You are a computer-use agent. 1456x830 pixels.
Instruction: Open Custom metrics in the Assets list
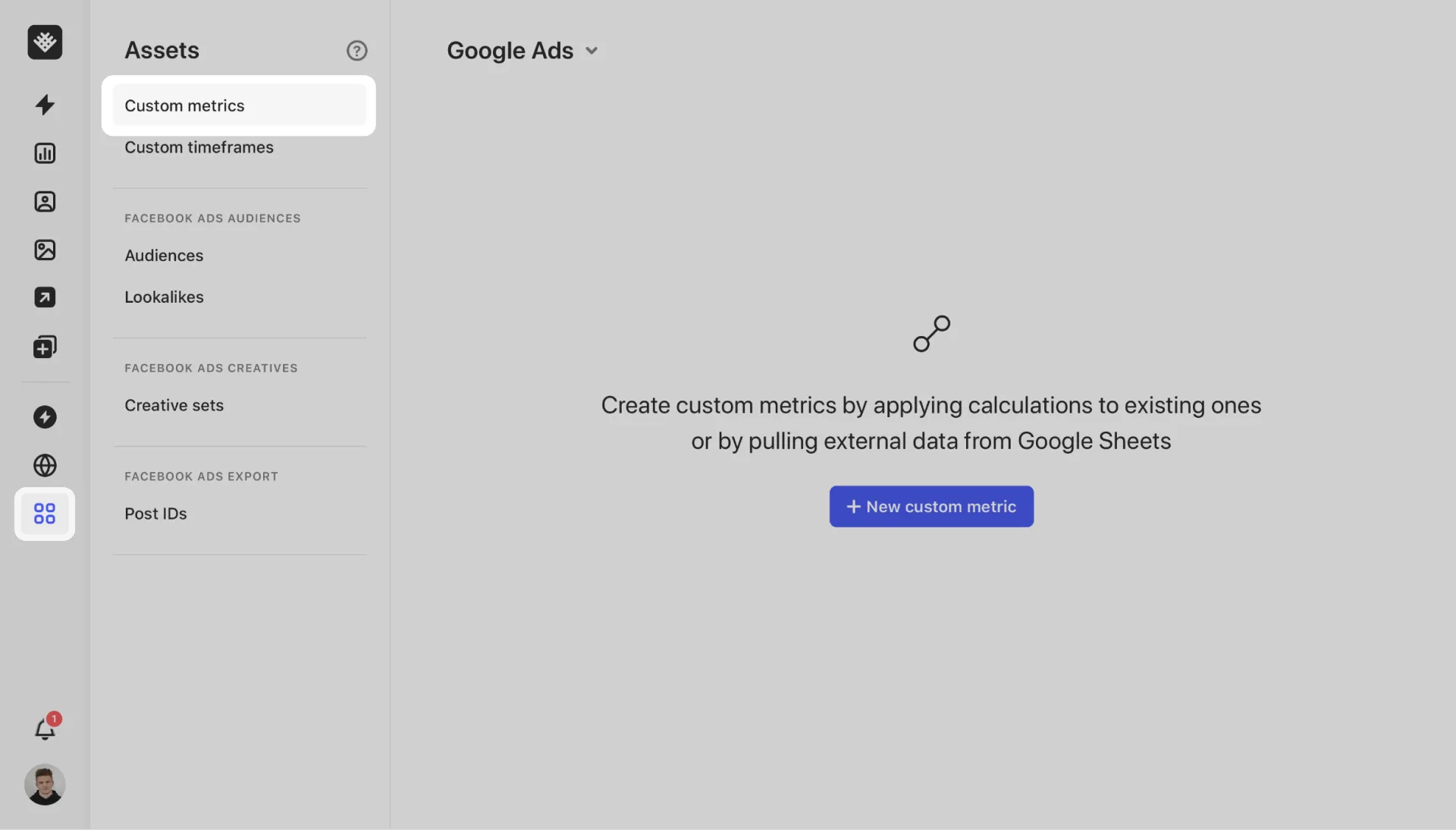coord(184,105)
